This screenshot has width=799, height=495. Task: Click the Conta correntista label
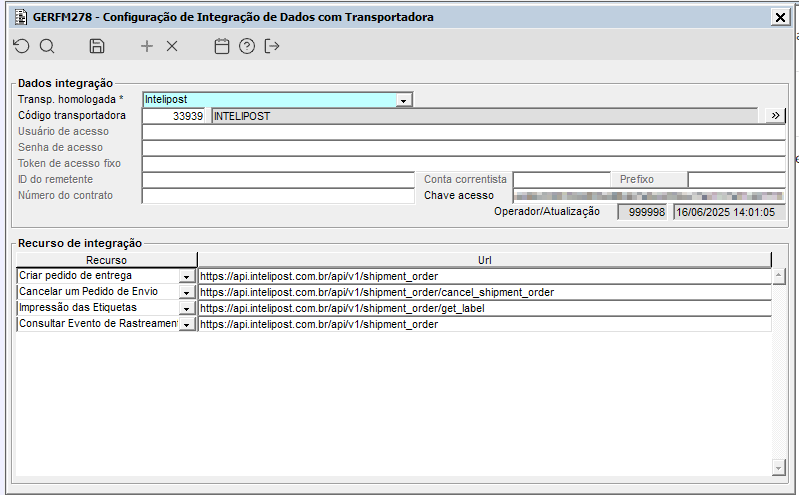click(x=465, y=179)
